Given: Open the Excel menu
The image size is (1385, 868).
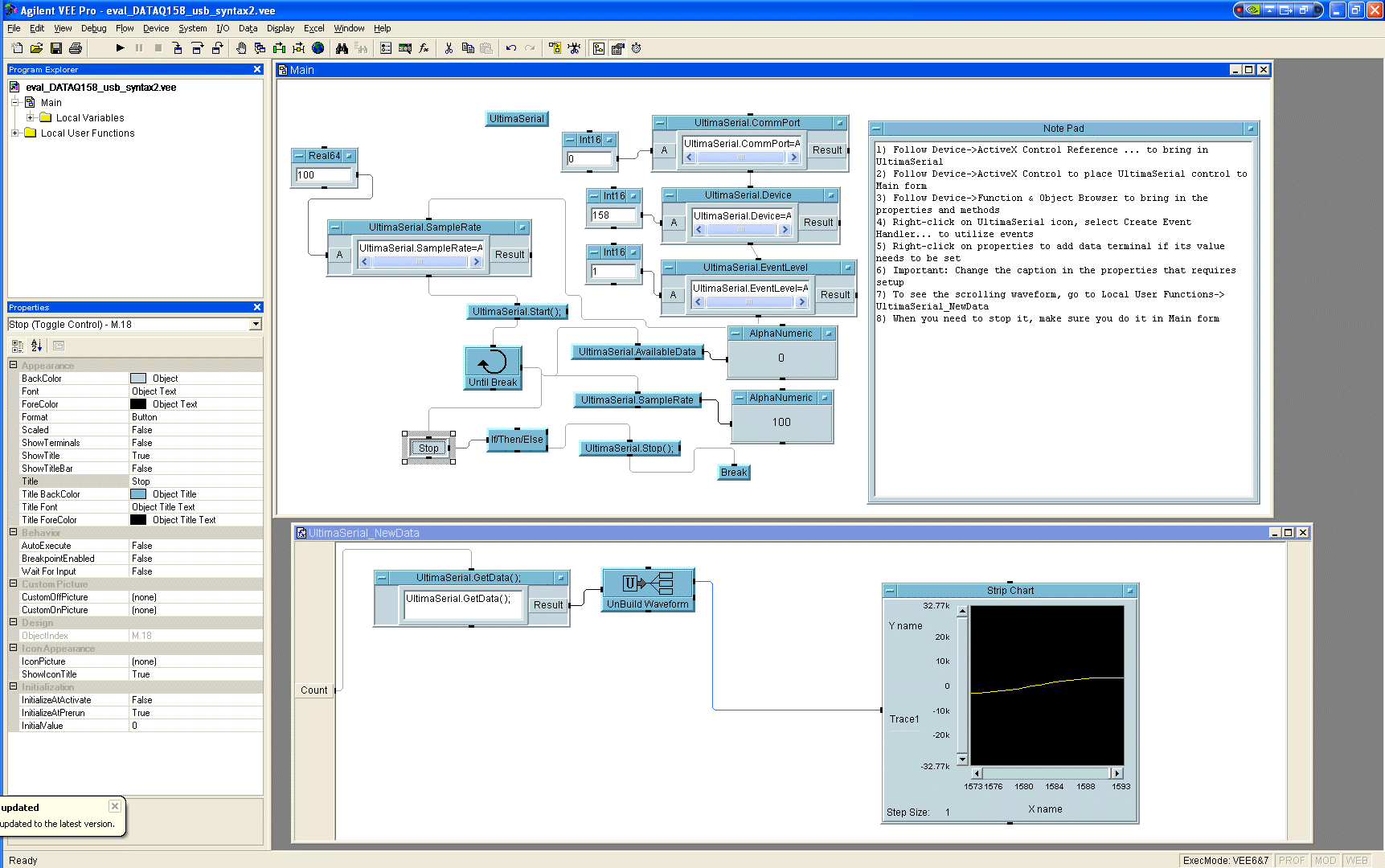Looking at the screenshot, I should pyautogui.click(x=313, y=28).
